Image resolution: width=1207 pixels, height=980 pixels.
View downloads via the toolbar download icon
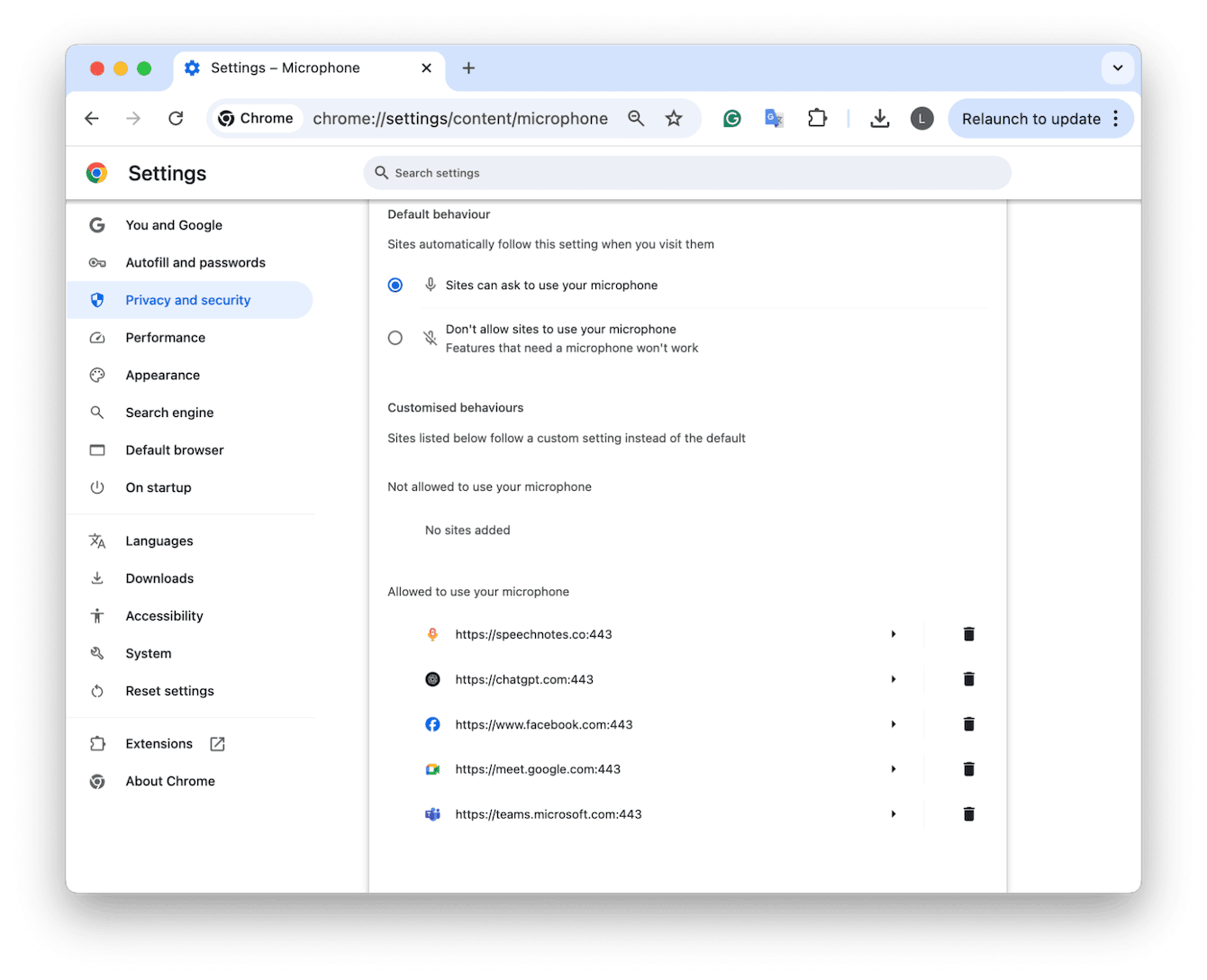point(880,118)
